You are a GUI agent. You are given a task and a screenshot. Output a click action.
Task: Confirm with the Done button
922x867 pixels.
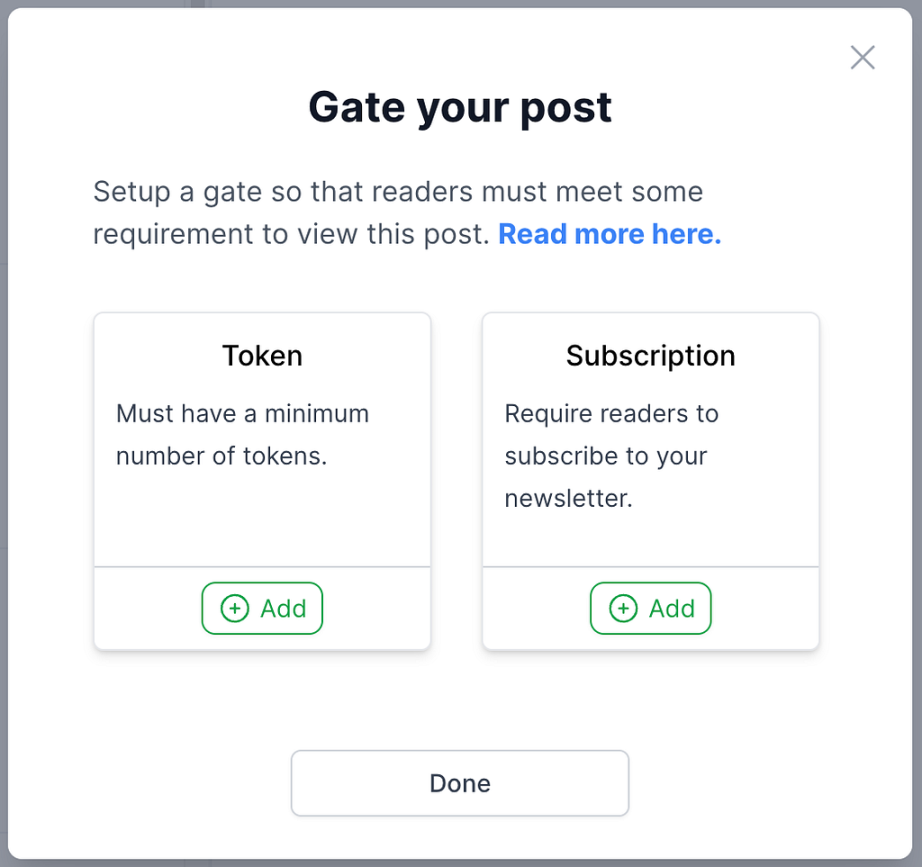(x=460, y=783)
